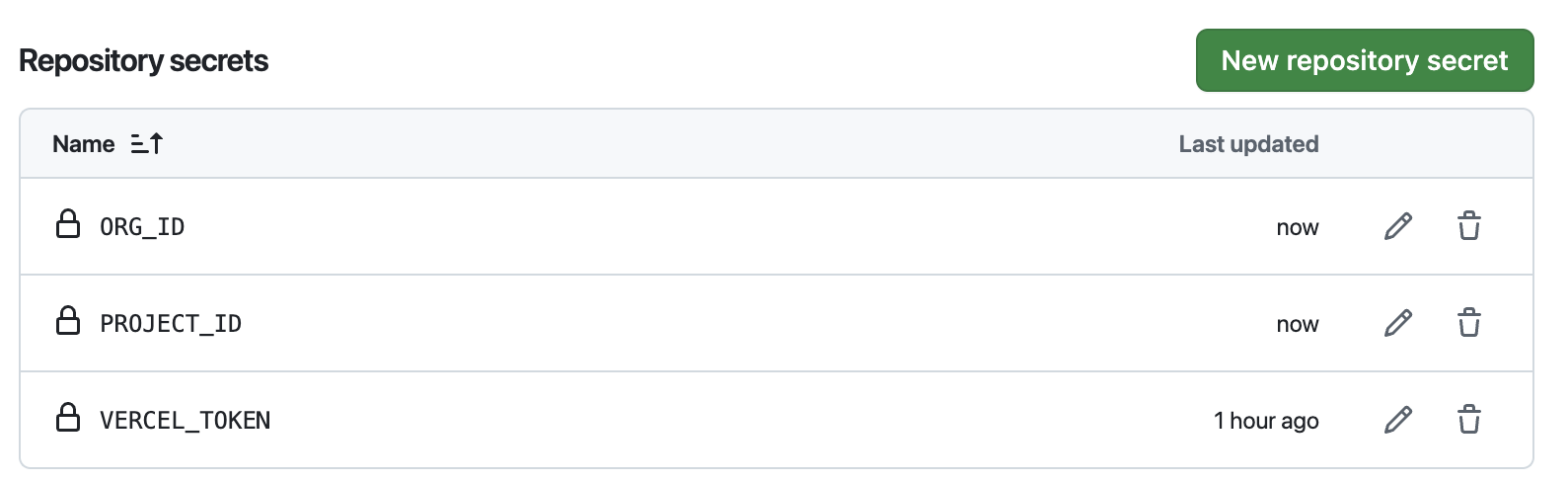Click the lock icon beside VERCEL_TOKEN

(68, 418)
